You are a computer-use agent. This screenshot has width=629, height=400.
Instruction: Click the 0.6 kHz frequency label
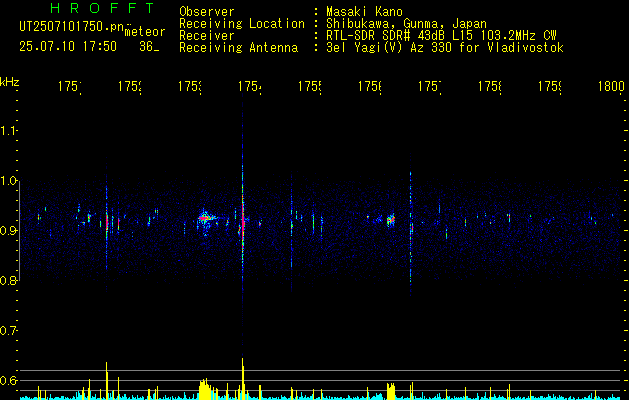(x=8, y=380)
